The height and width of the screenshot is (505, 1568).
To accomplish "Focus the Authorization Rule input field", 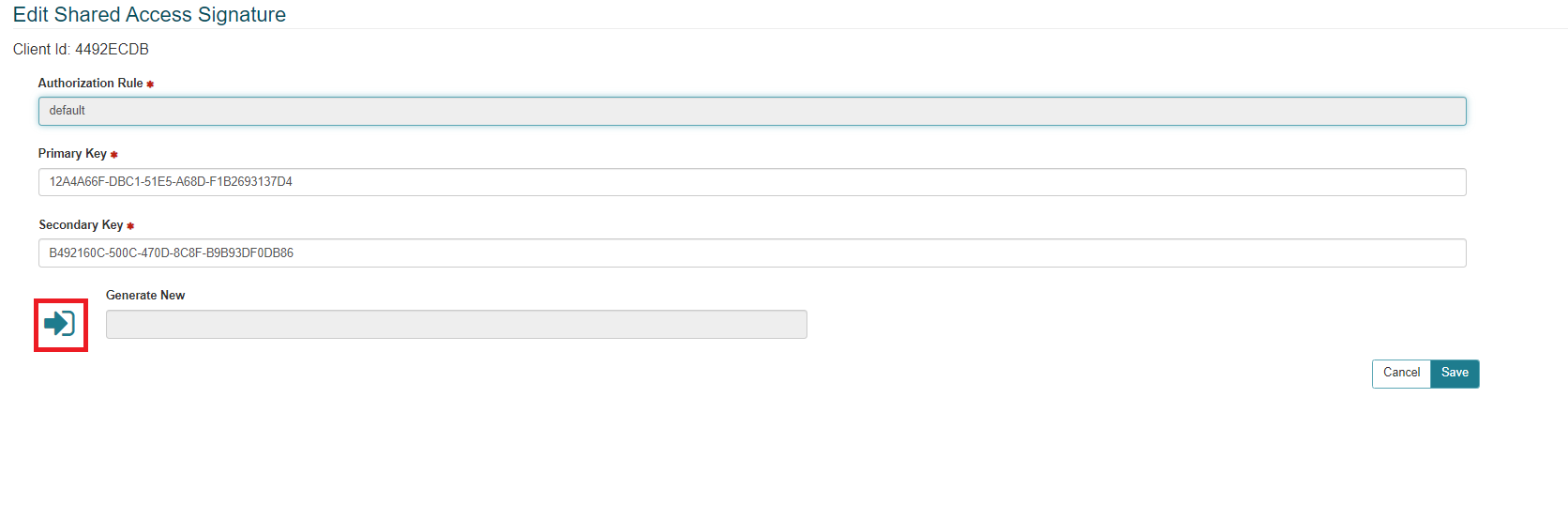I will tap(751, 111).
